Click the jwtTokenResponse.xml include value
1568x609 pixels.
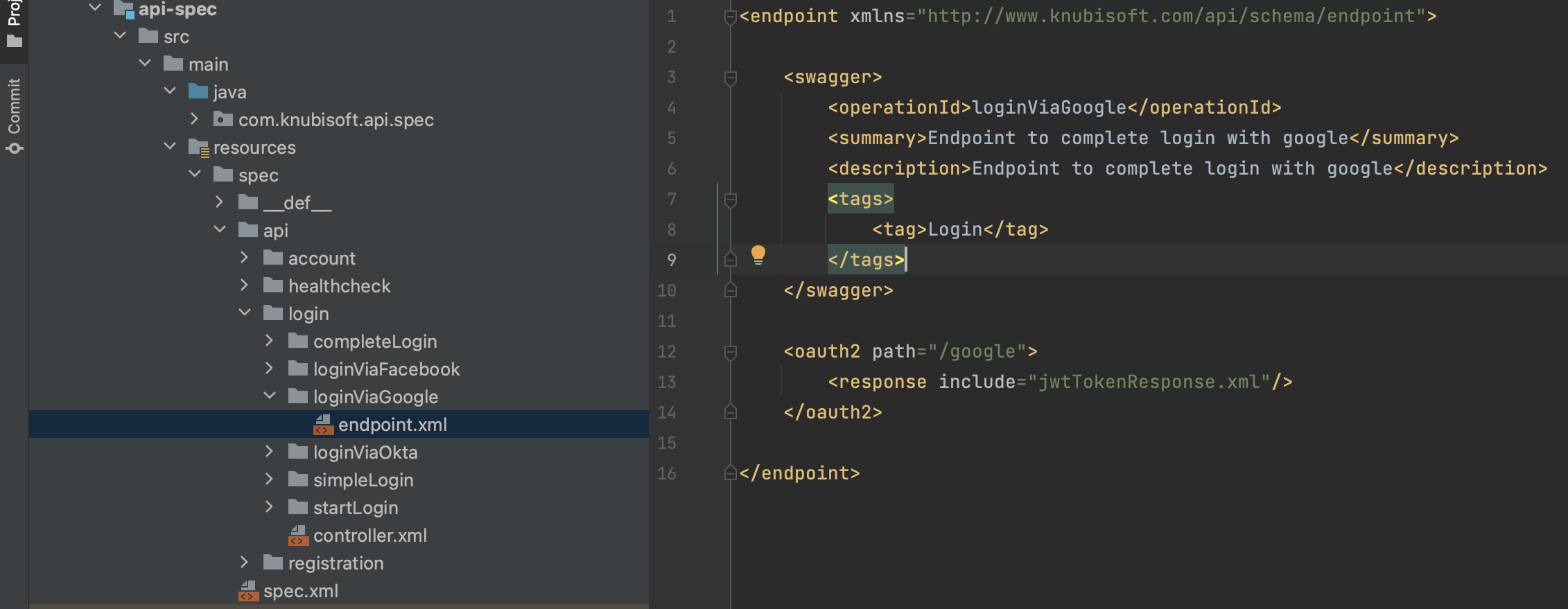coord(1149,382)
